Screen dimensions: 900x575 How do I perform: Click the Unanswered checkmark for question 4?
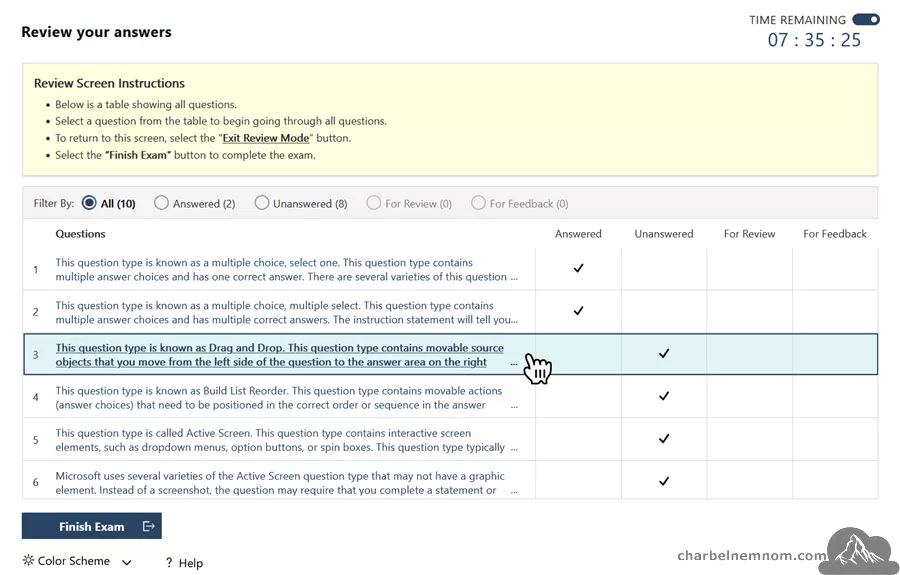point(664,396)
